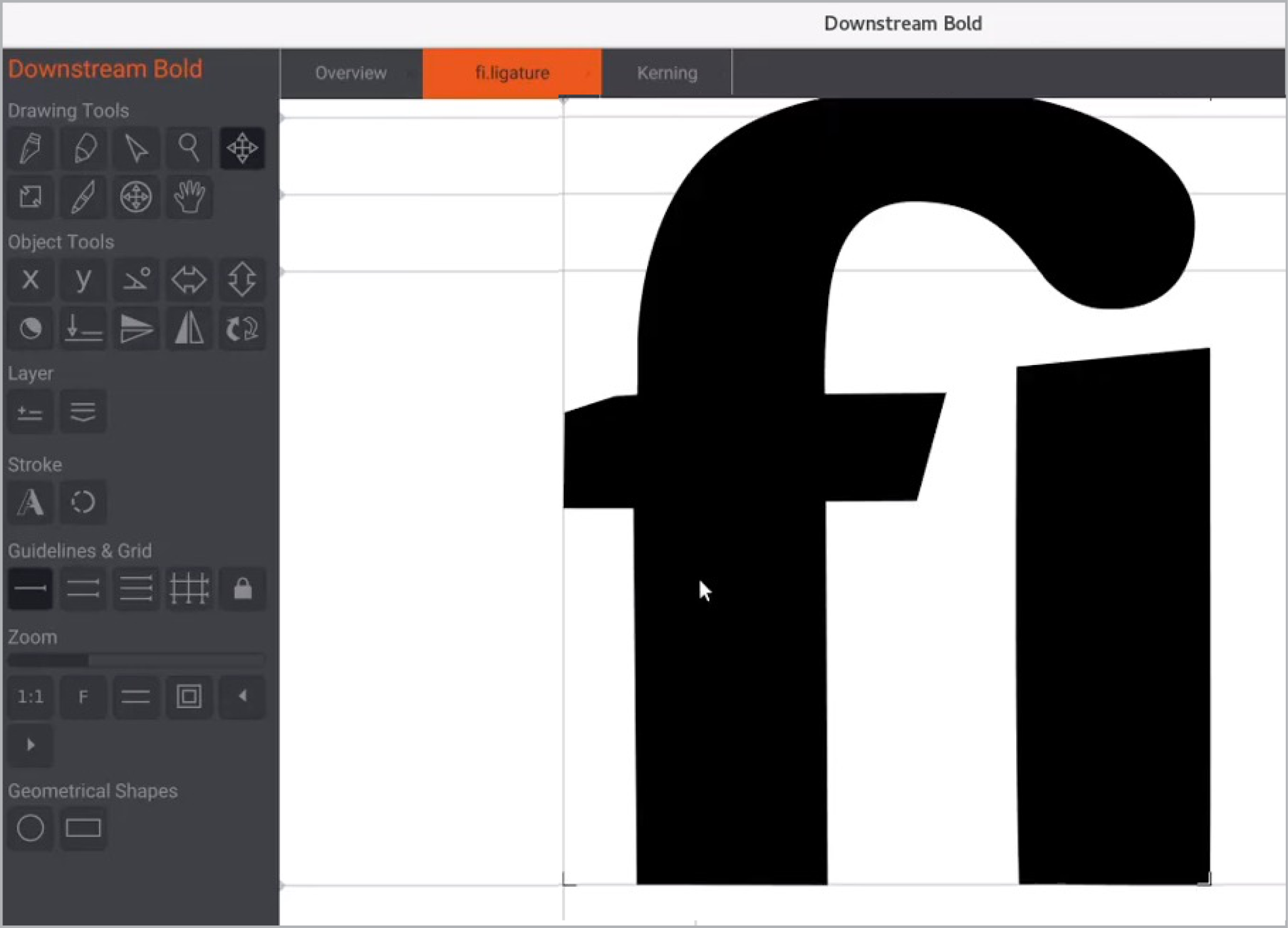Toggle the single guideline display option
The width and height of the screenshot is (1288, 928).
(x=30, y=588)
